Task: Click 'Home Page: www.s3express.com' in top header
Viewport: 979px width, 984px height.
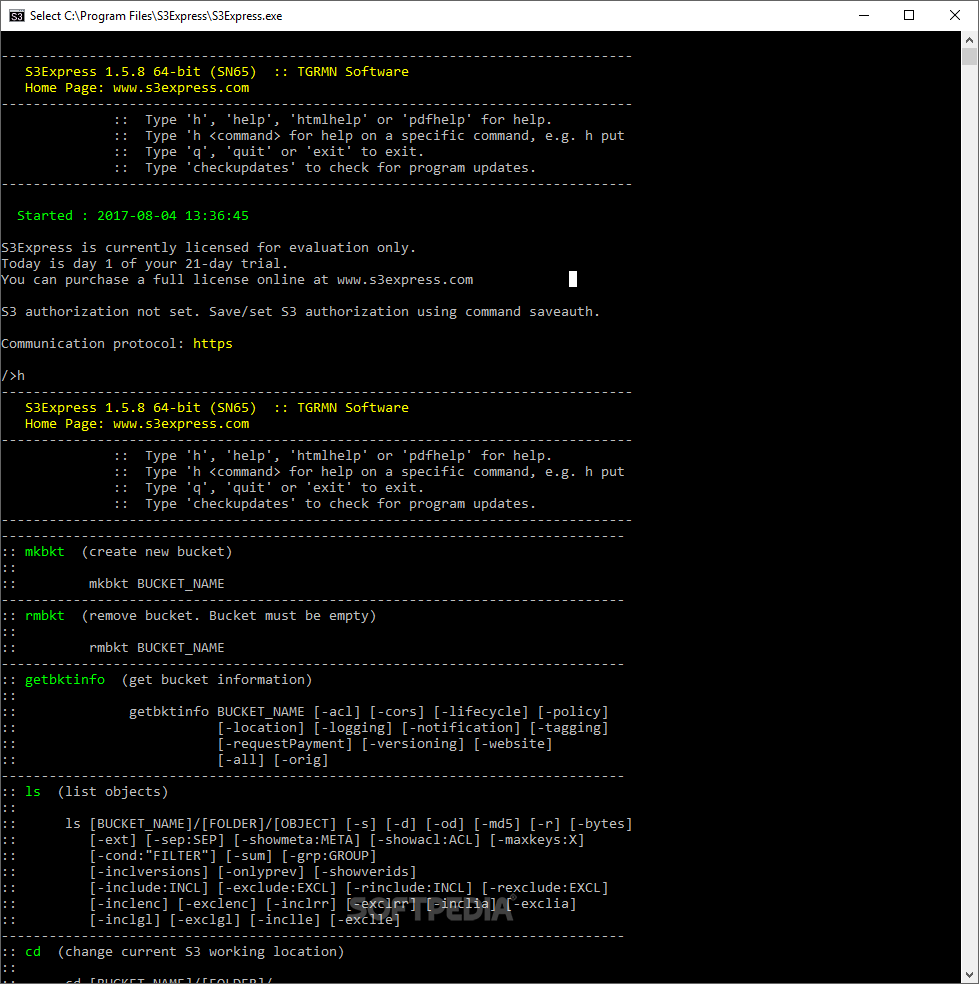Action: point(137,88)
